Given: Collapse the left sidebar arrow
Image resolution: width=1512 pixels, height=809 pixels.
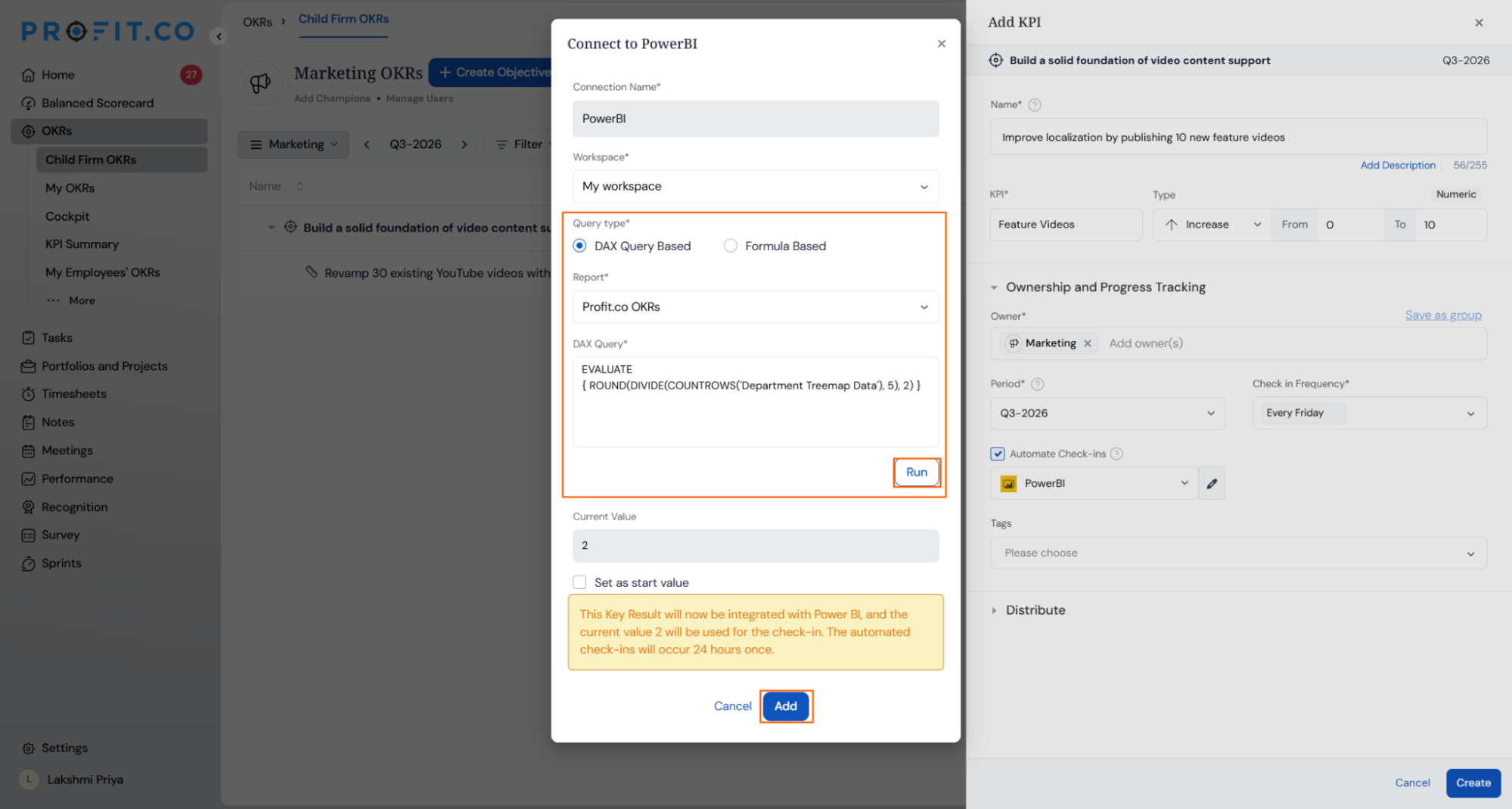Looking at the screenshot, I should [x=219, y=36].
